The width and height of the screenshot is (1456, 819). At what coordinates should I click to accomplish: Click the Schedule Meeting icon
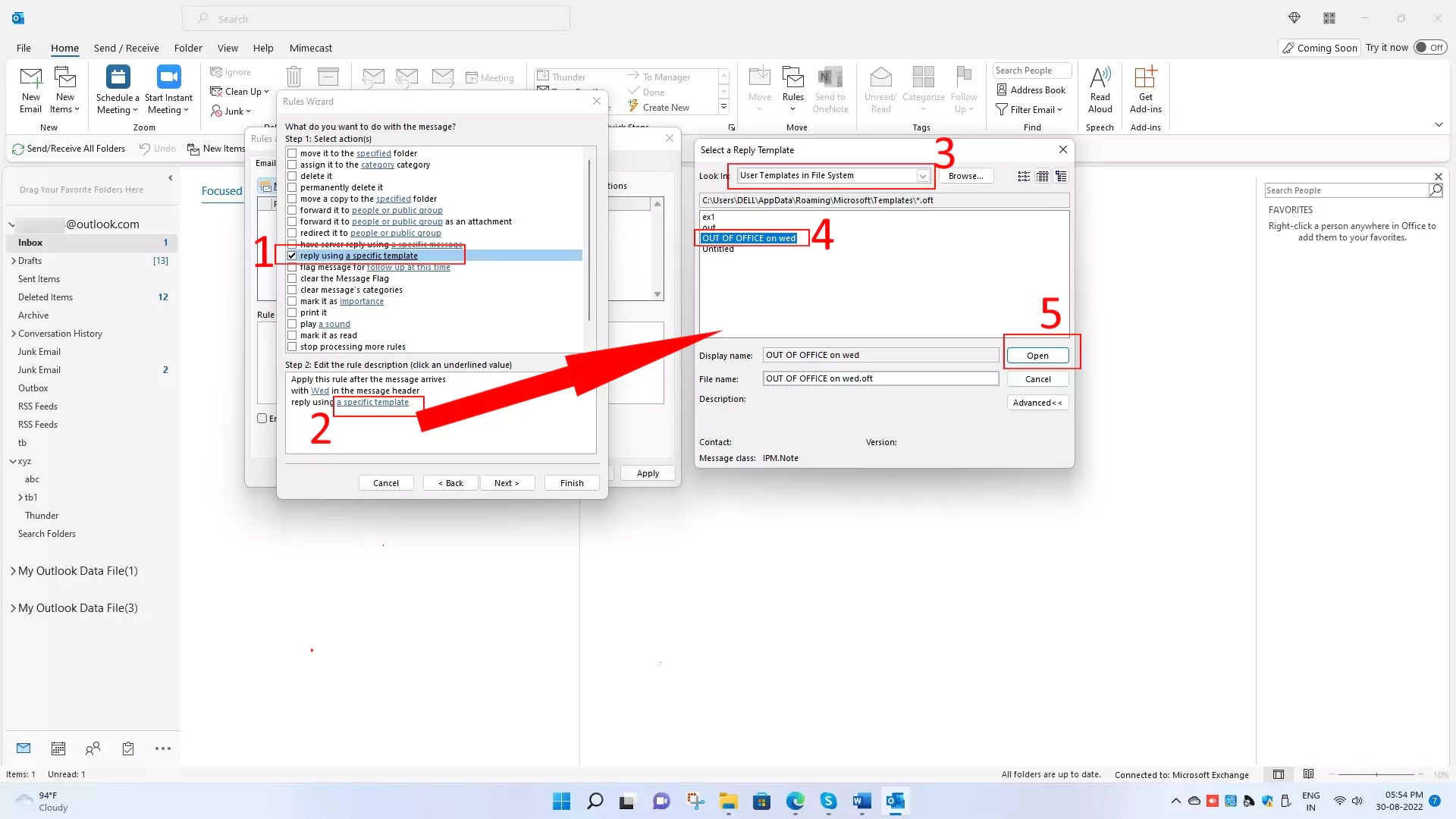[x=117, y=87]
